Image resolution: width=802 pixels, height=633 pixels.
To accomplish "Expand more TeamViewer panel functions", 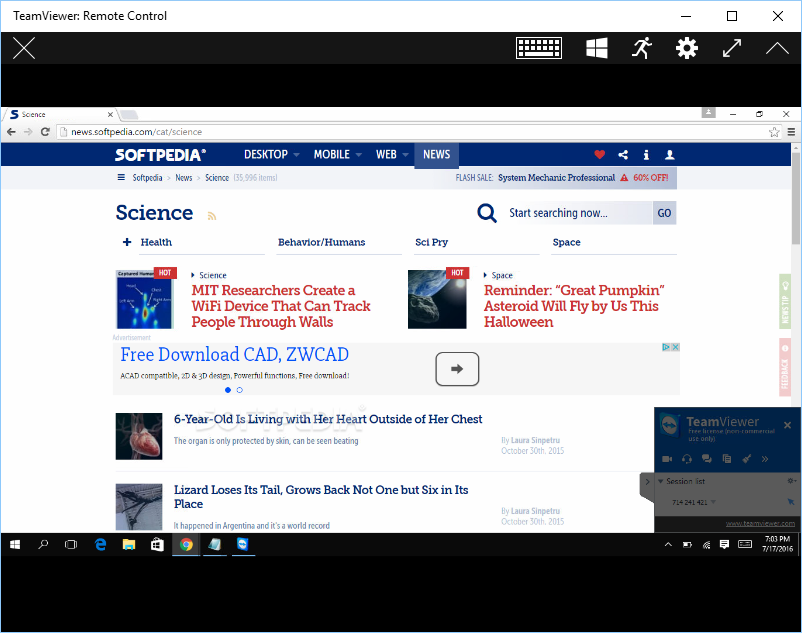I will pos(765,459).
